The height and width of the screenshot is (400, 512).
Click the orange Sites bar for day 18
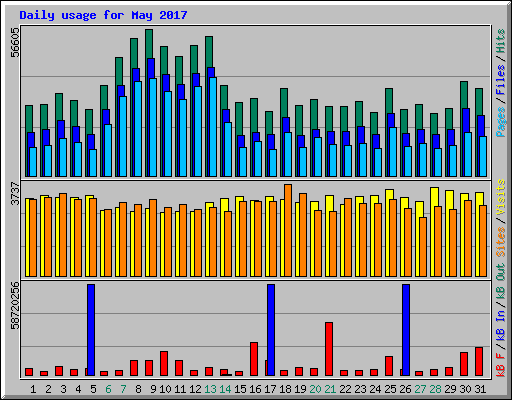(288, 230)
